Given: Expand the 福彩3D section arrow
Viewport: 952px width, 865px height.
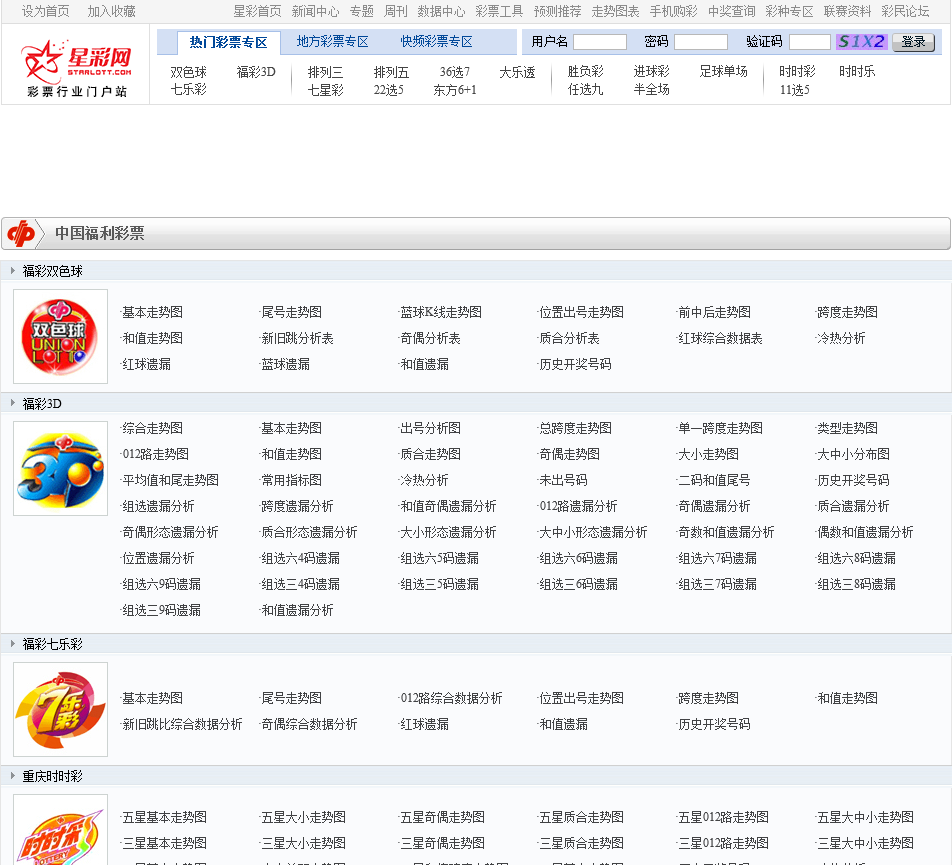Looking at the screenshot, I should 13,403.
